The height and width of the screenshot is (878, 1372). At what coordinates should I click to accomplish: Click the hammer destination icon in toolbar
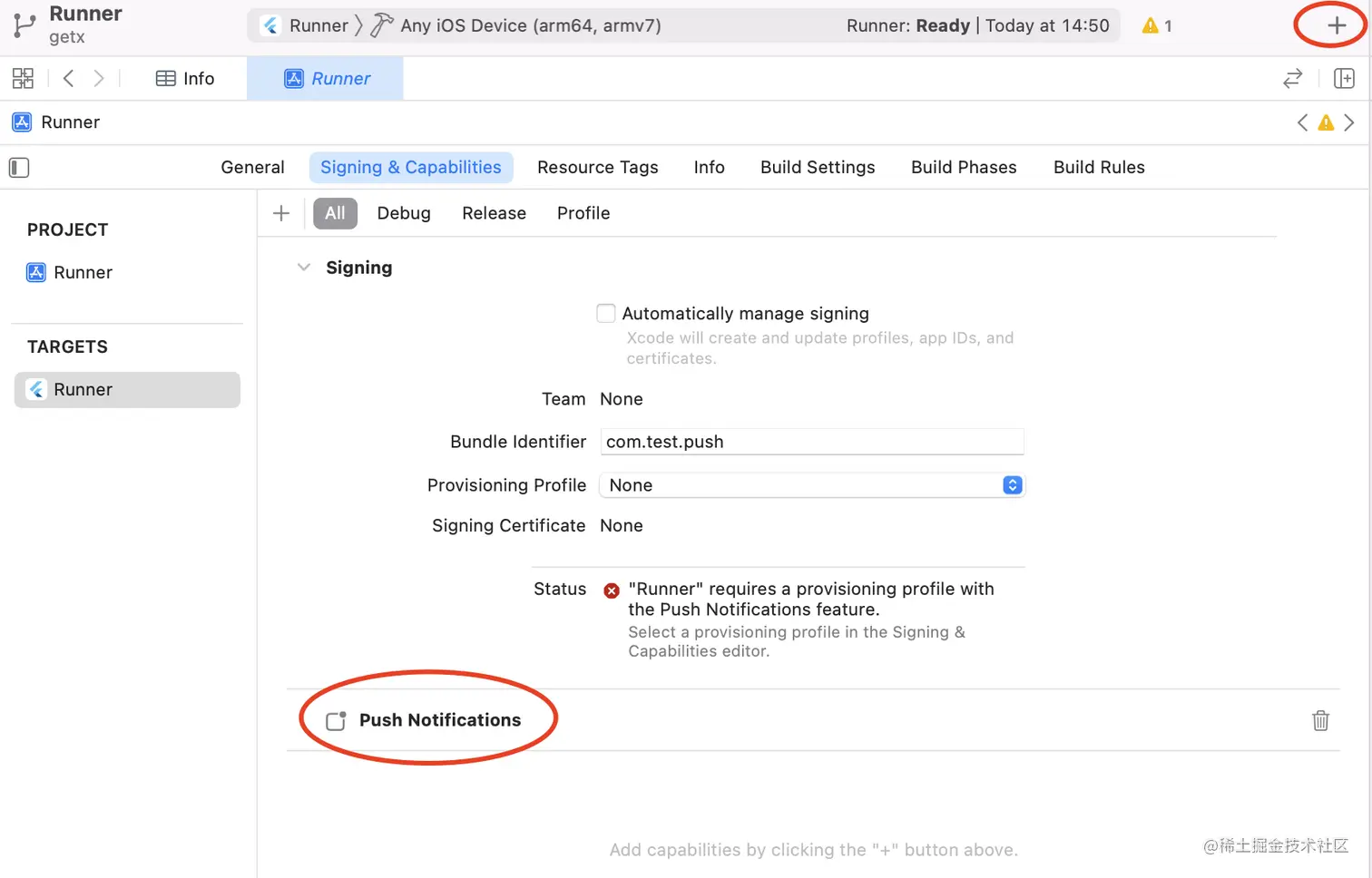[x=382, y=25]
